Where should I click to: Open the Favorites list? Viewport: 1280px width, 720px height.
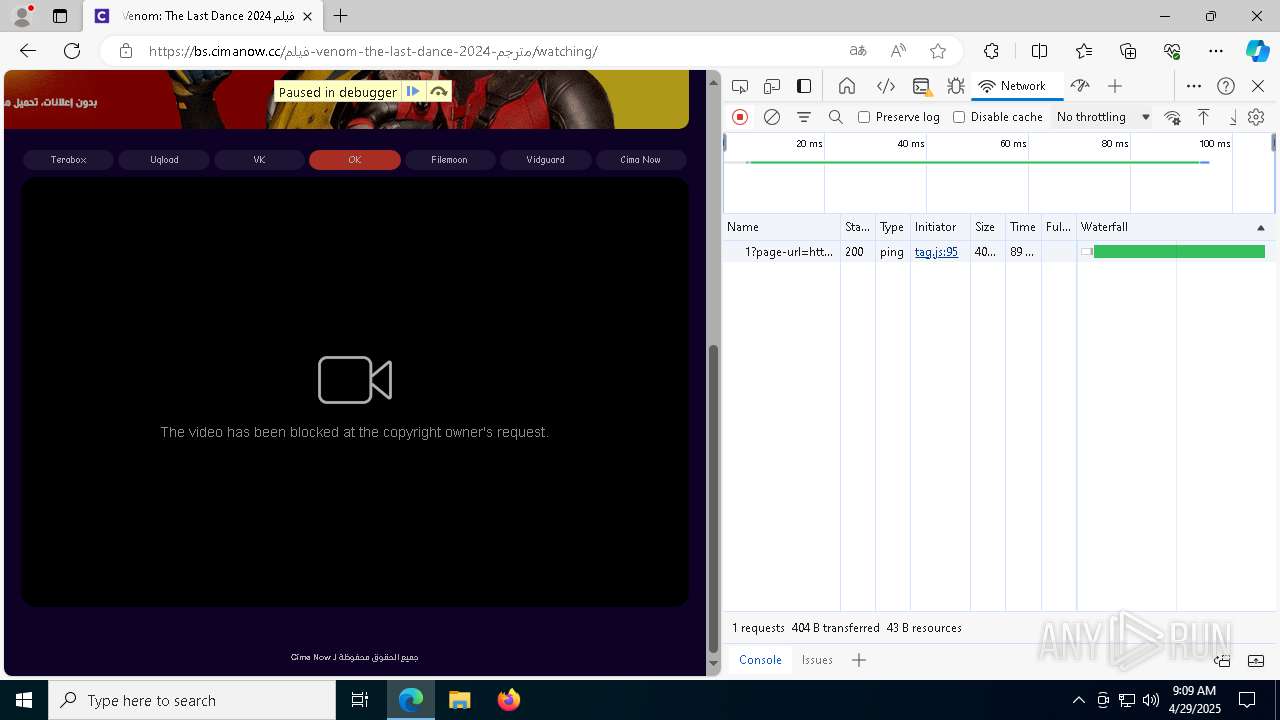[x=1084, y=51]
